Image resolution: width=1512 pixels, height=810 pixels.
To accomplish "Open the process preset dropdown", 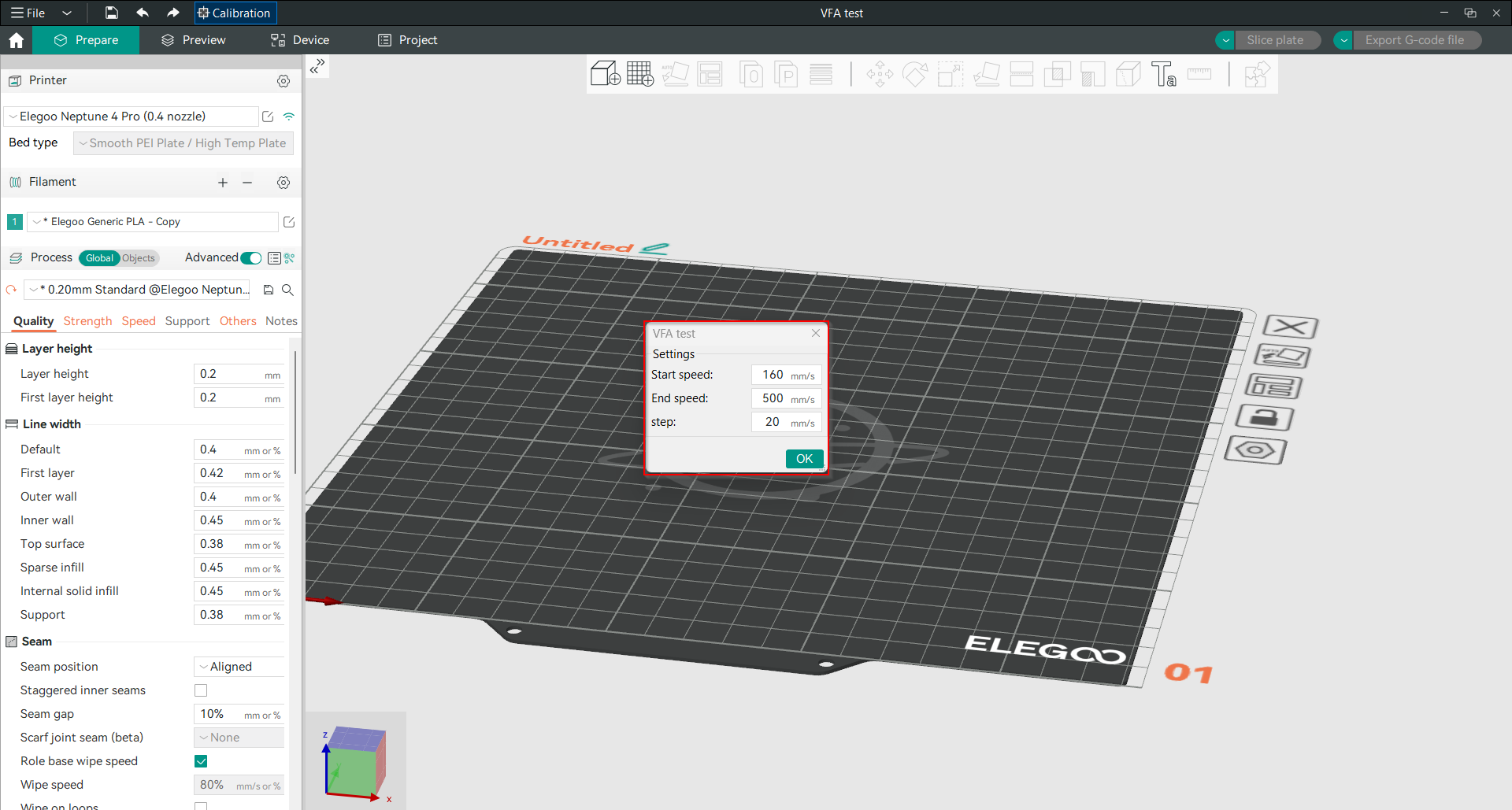I will point(137,290).
